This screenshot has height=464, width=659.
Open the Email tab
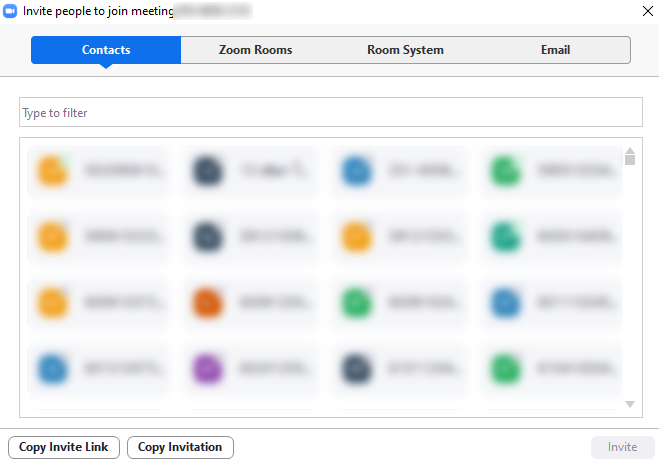555,50
